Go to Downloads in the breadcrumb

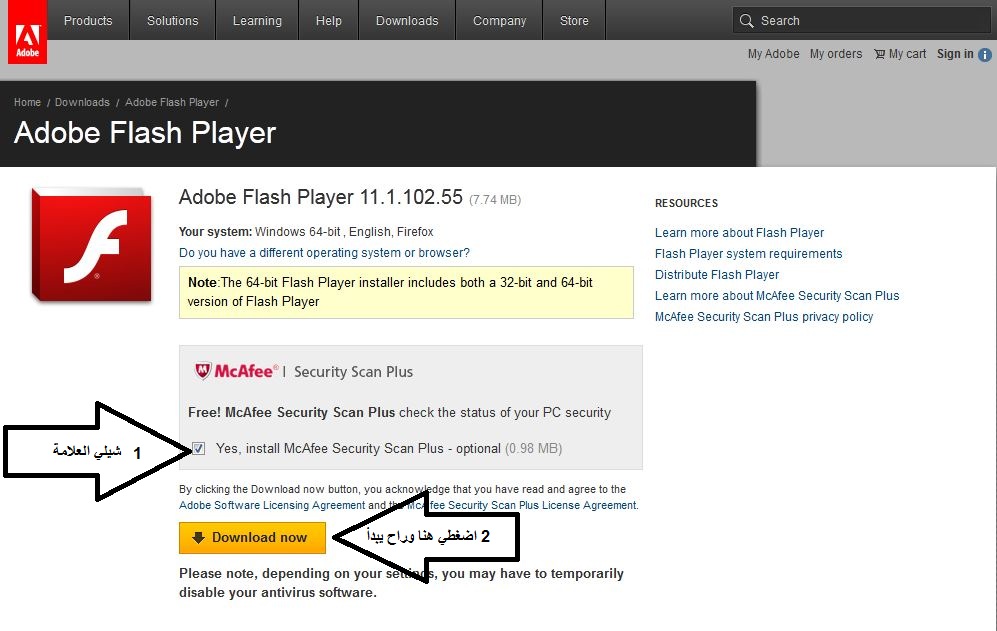click(82, 102)
